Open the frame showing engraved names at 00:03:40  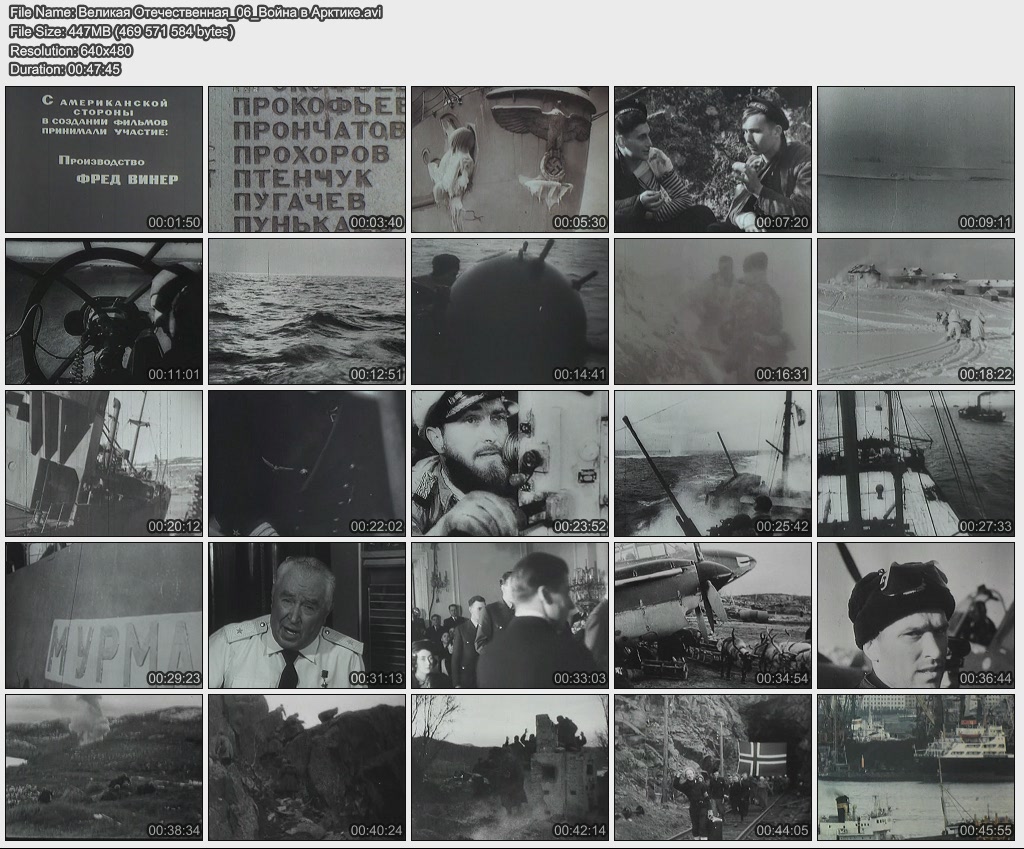pos(307,159)
